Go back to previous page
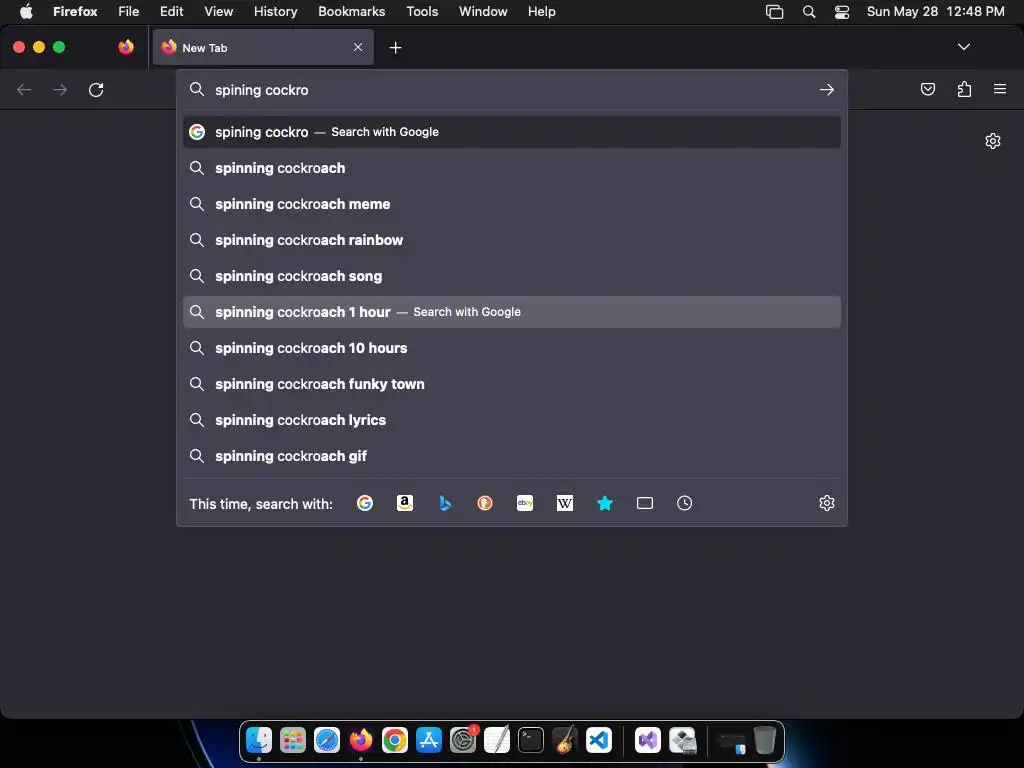 [24, 89]
